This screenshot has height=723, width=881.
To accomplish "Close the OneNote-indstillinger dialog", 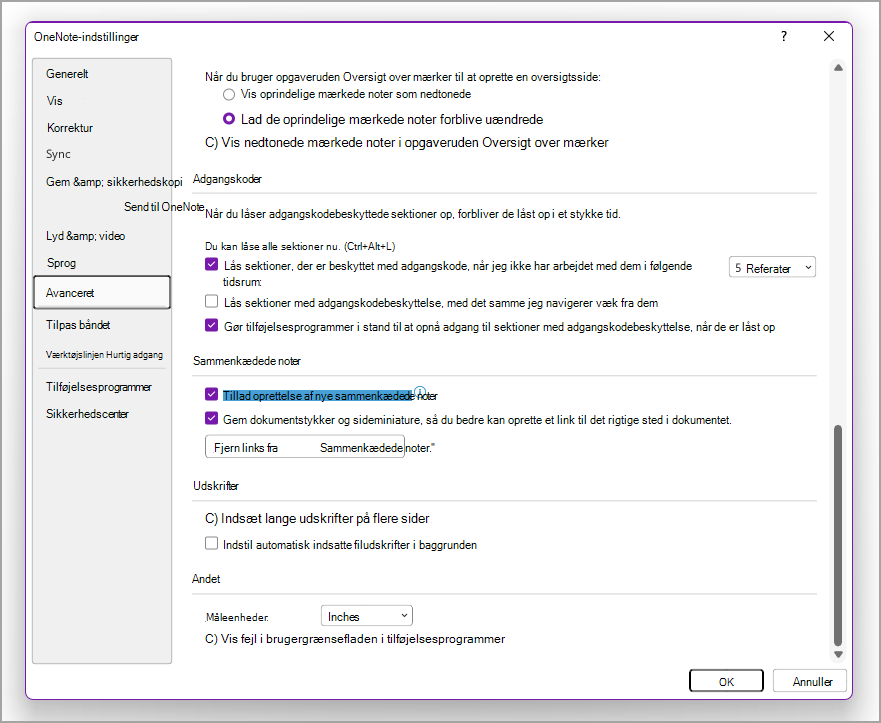I will (829, 37).
